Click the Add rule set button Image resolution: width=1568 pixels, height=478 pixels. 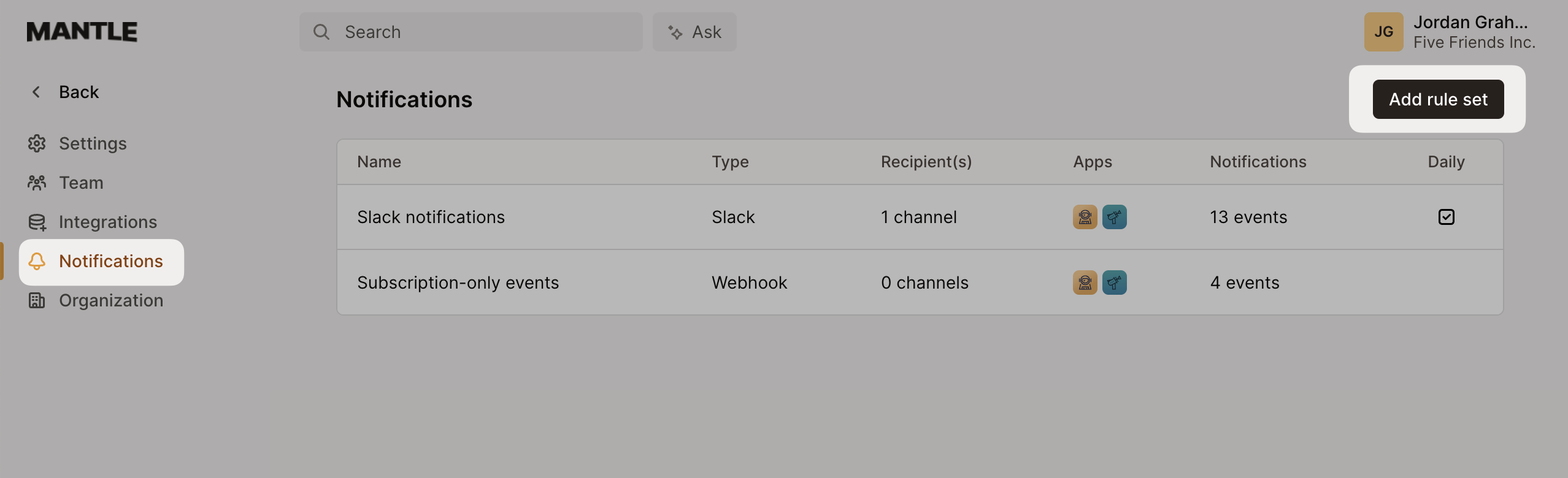(x=1438, y=99)
